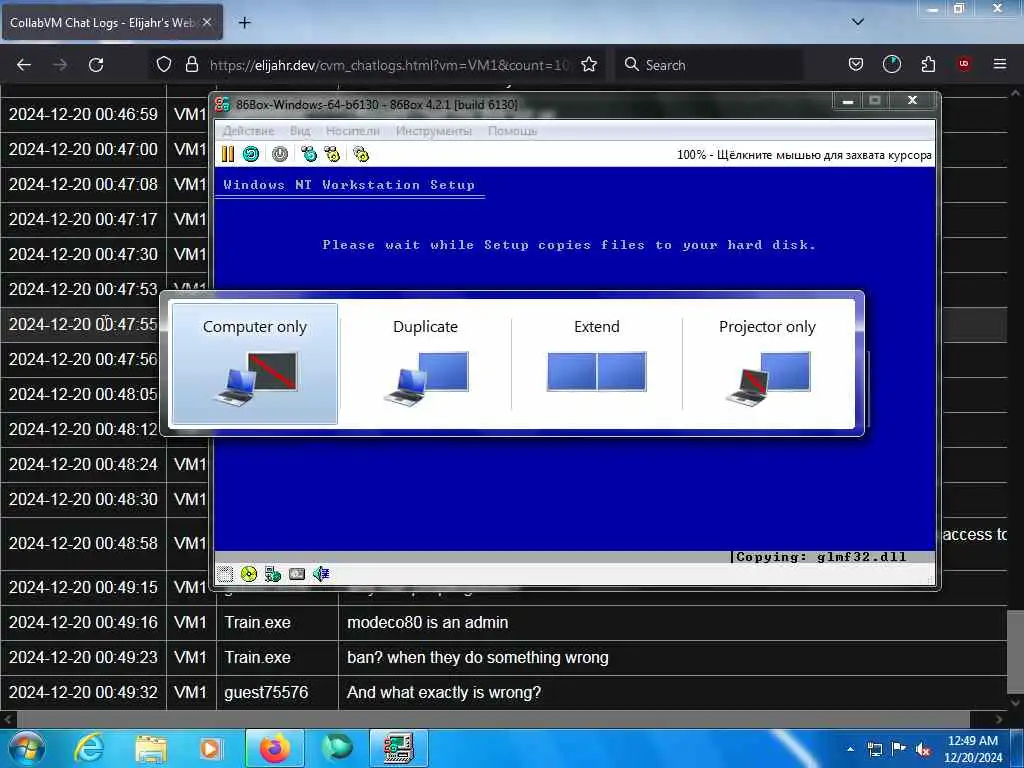Click the Firefox URL address bar

[389, 65]
